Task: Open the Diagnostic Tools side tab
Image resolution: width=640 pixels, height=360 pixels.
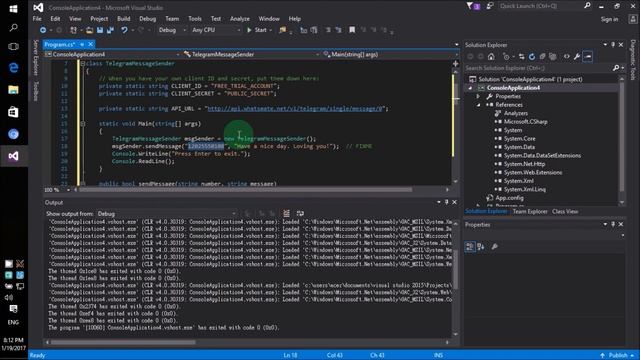Action: [633, 60]
